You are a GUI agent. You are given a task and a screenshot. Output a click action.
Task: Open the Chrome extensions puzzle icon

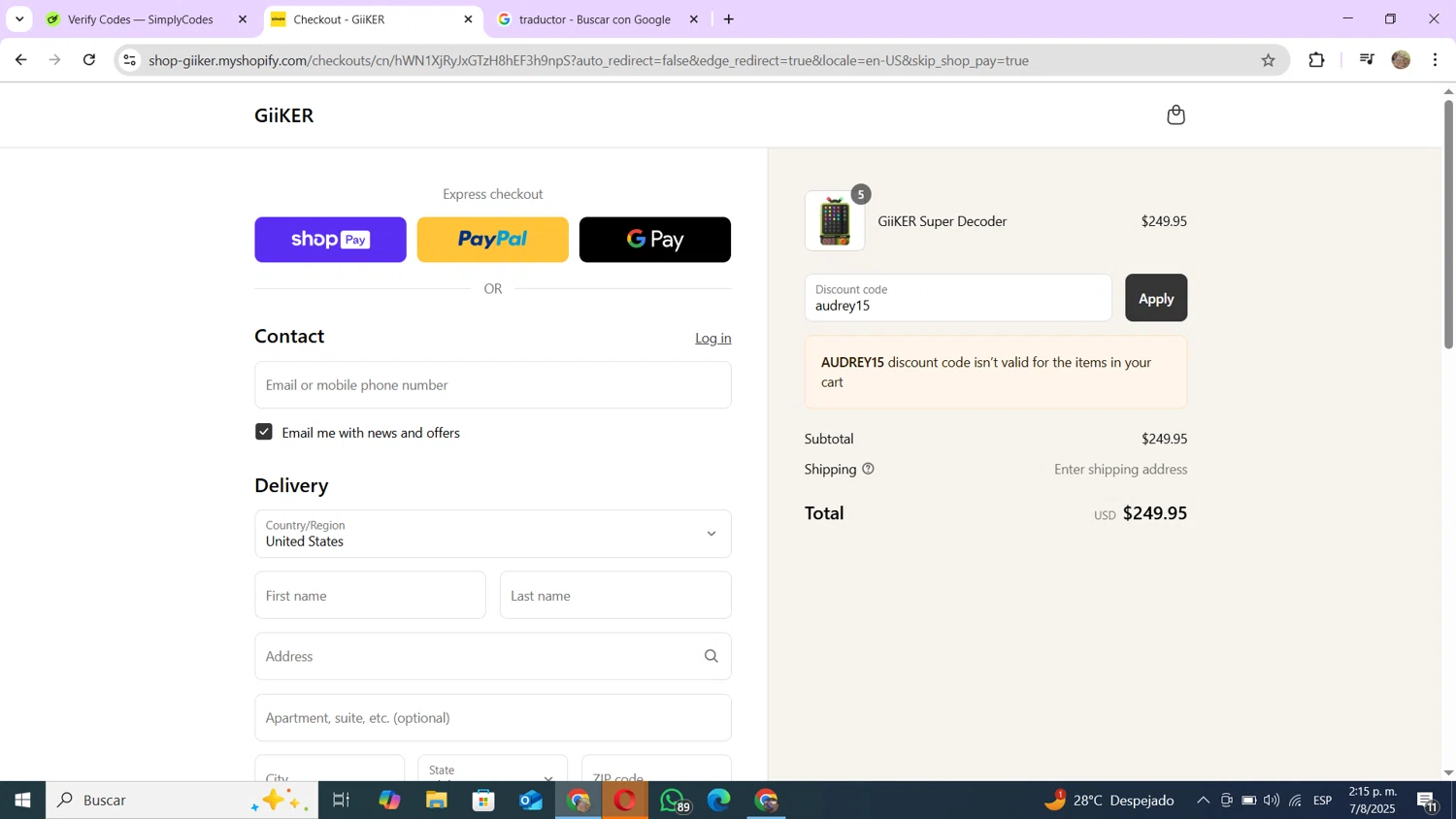1316,60
